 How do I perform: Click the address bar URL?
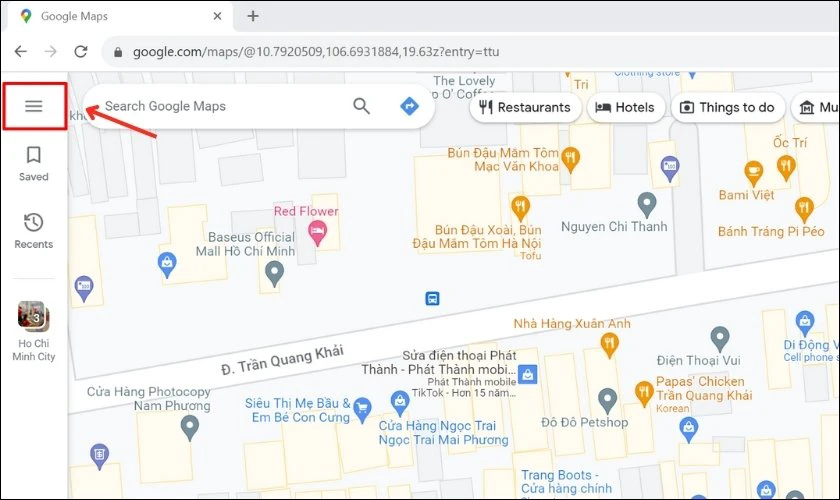click(x=316, y=52)
